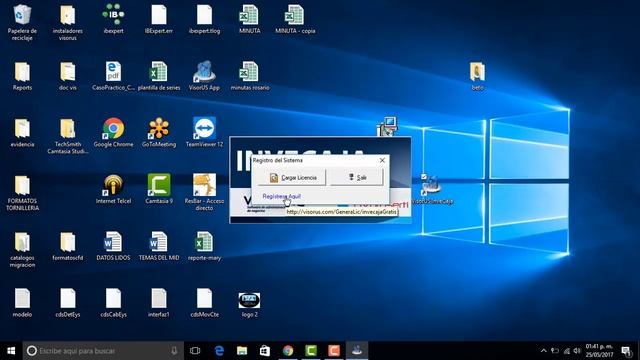640x360 pixels.
Task: Click the Cargar Licencia button
Action: (x=292, y=178)
